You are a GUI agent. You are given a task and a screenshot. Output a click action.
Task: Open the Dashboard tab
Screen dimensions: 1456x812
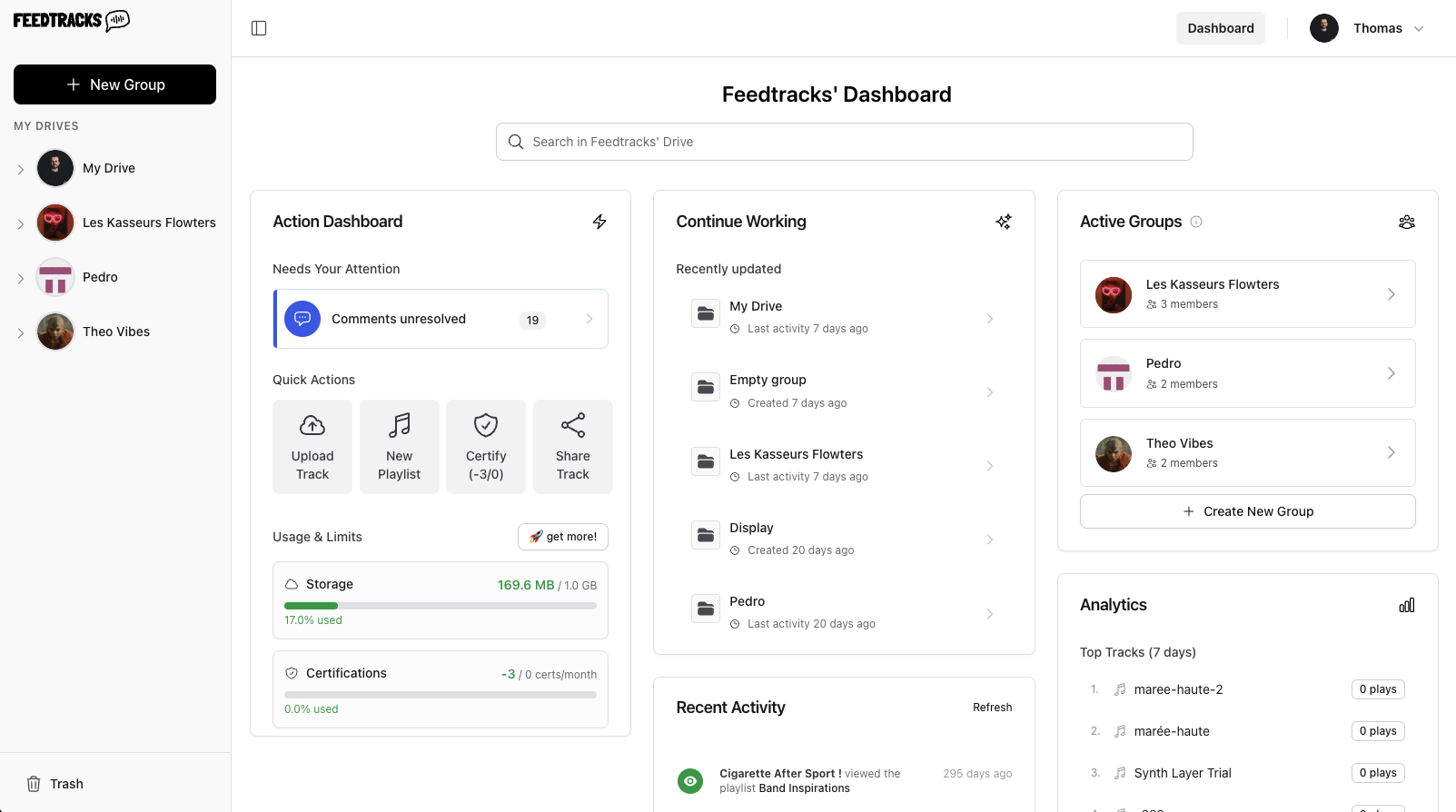click(x=1221, y=28)
